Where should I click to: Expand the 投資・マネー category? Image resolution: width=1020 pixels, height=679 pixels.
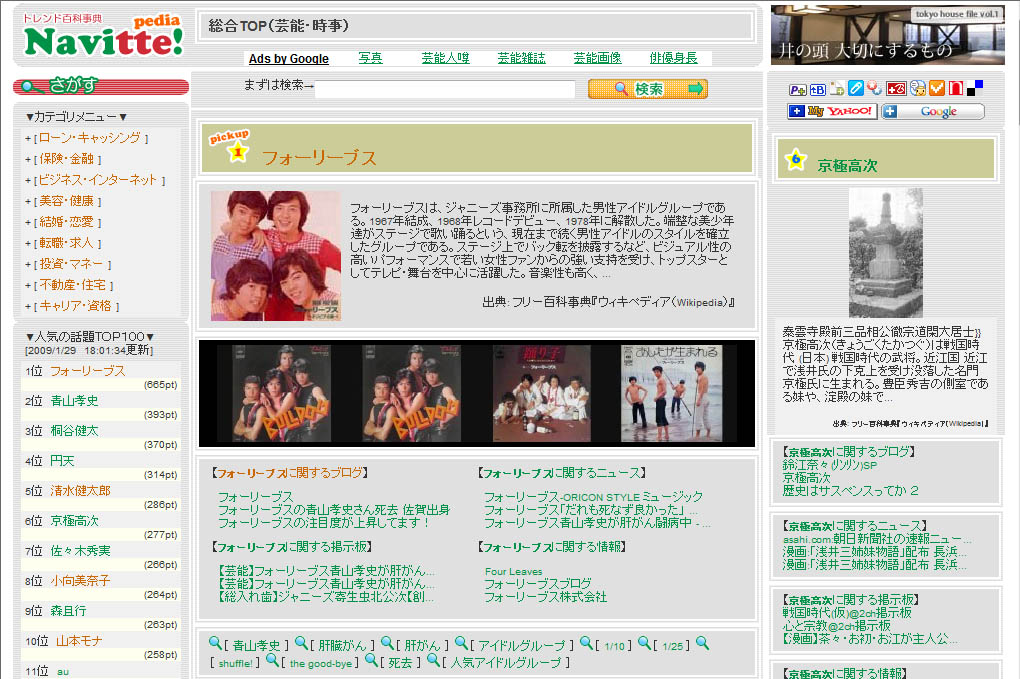click(72, 263)
